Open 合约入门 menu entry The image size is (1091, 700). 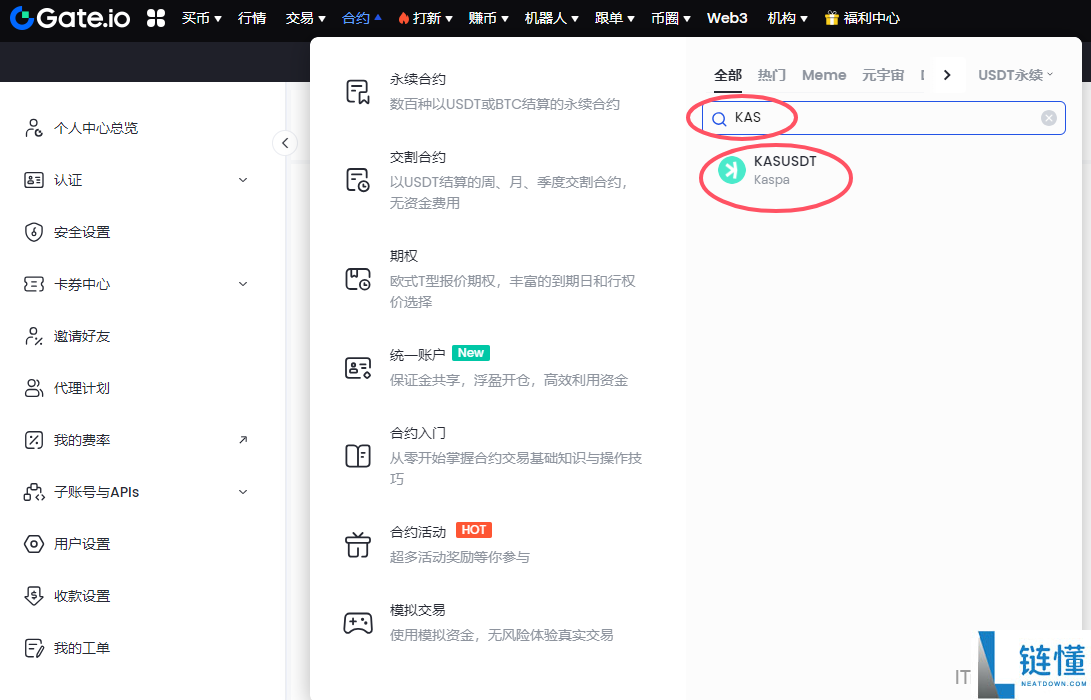(495, 456)
